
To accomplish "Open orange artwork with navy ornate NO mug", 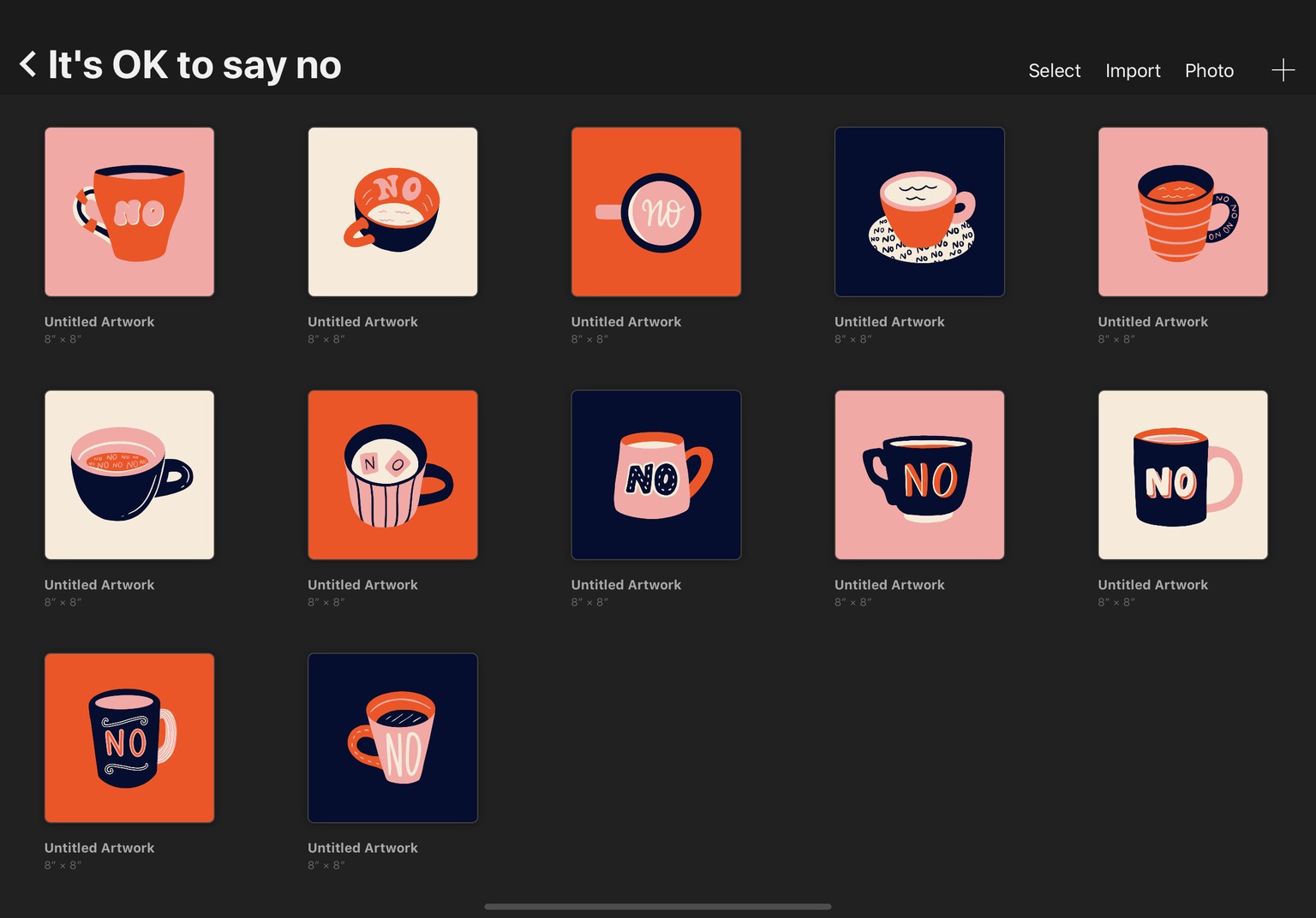I will click(129, 737).
